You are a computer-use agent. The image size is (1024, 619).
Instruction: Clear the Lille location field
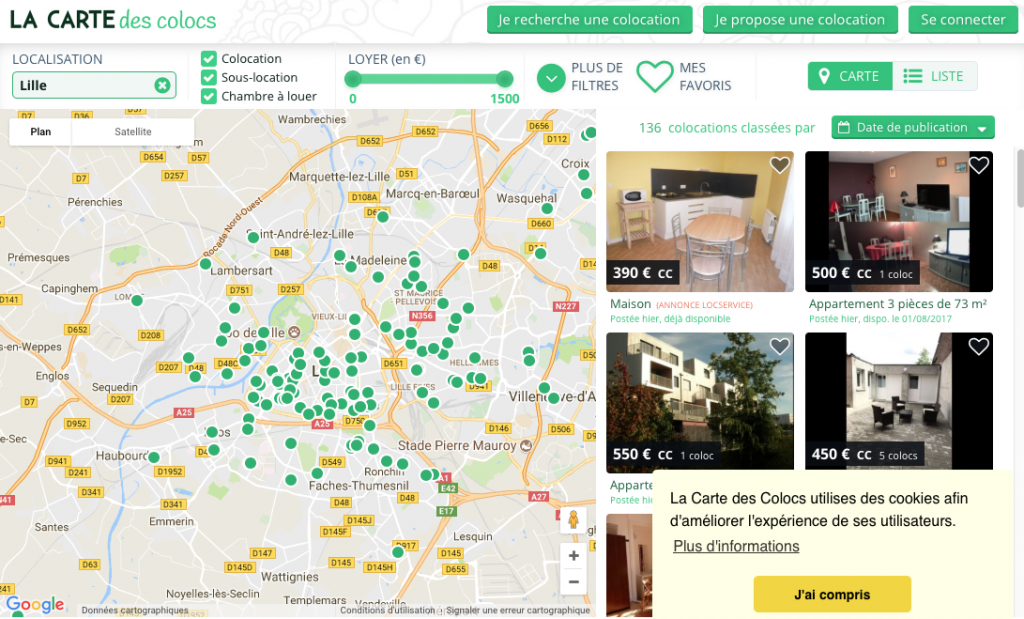tap(162, 86)
